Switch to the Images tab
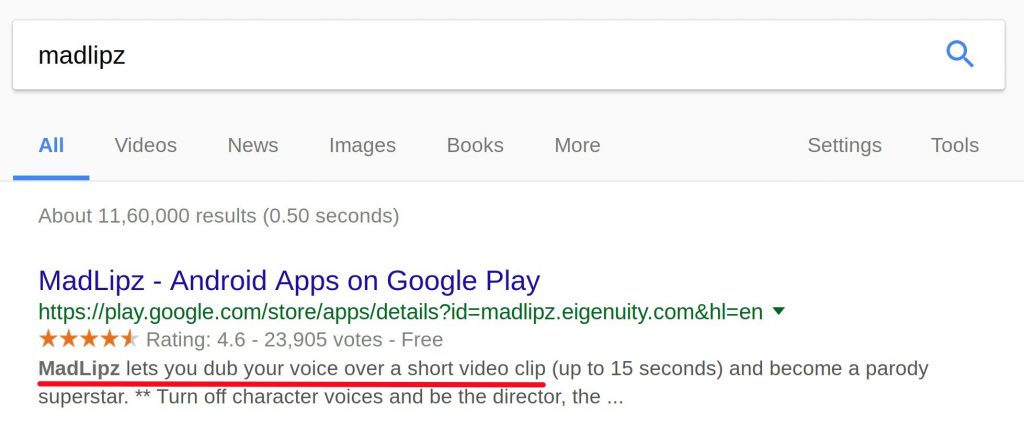The image size is (1024, 429). click(x=362, y=146)
